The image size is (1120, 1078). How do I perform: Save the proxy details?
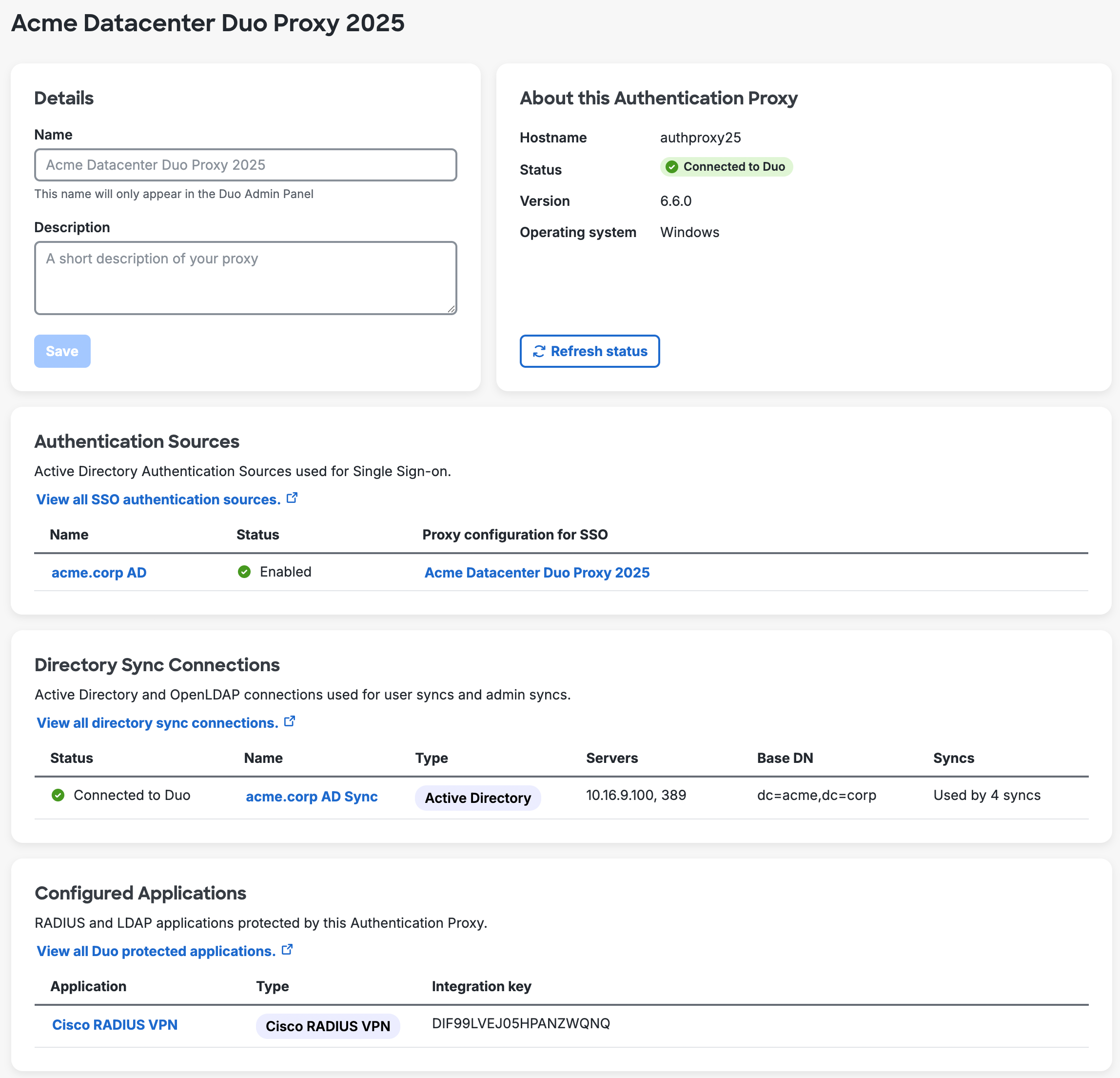[x=62, y=351]
